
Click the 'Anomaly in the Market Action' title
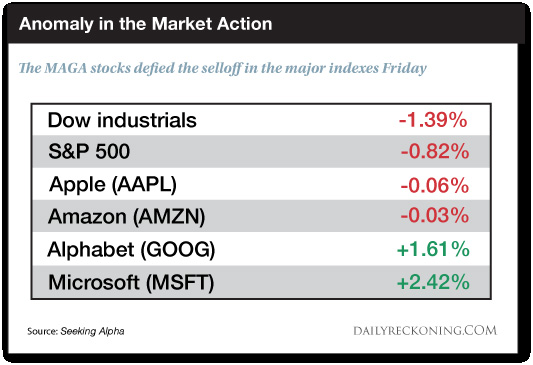pyautogui.click(x=145, y=24)
